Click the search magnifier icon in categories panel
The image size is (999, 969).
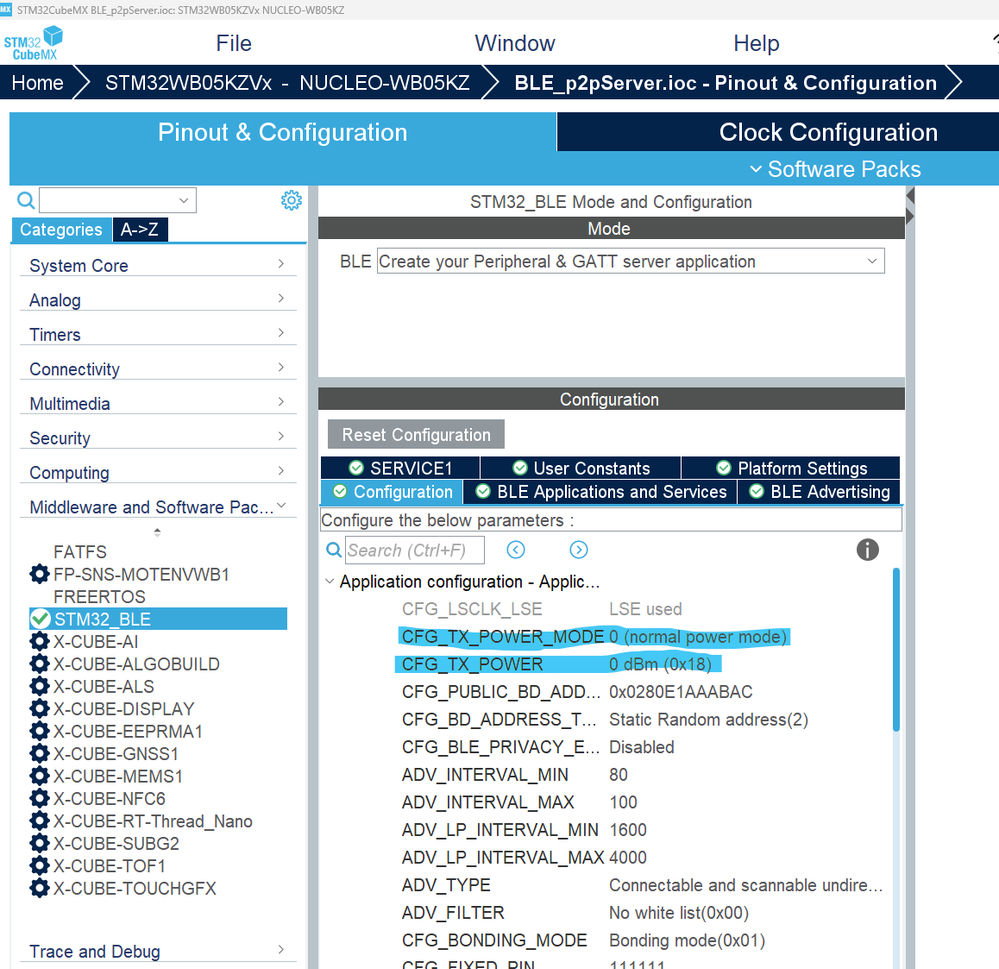click(x=25, y=201)
